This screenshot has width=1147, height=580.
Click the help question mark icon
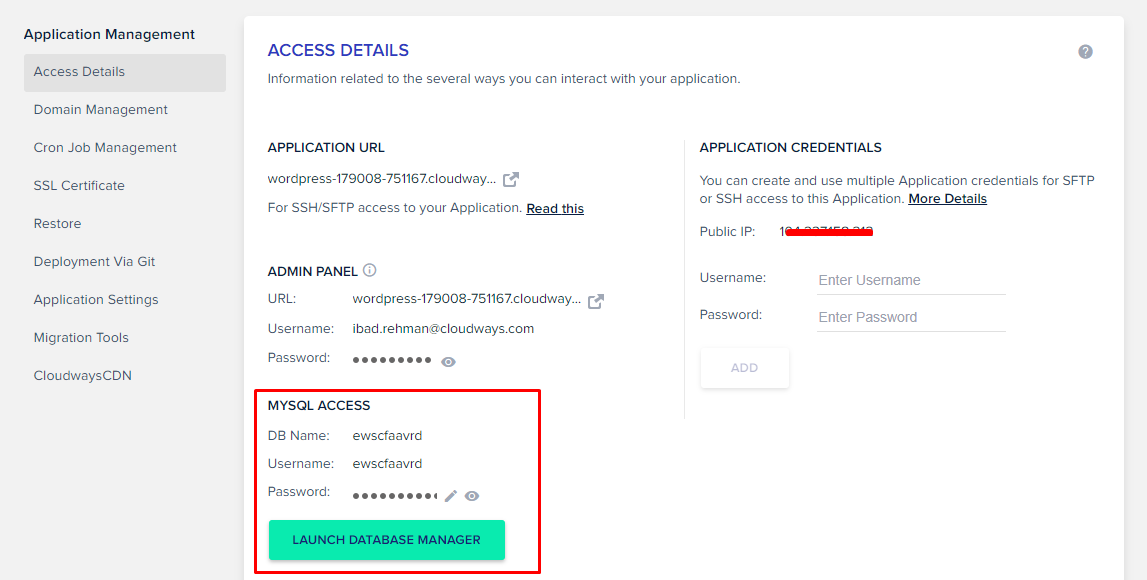(x=1085, y=51)
